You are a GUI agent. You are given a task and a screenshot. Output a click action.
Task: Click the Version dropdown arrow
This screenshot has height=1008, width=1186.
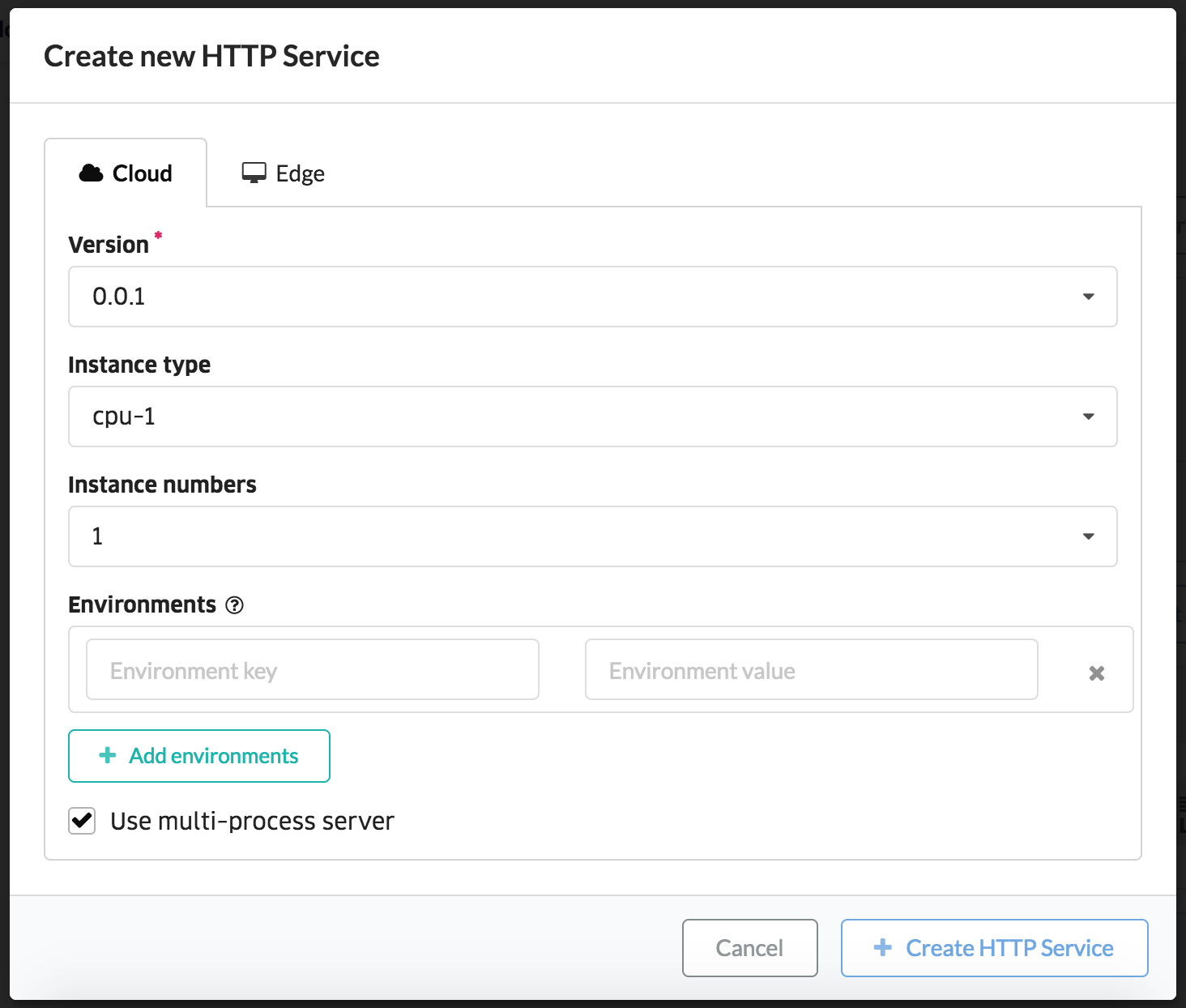click(1089, 297)
